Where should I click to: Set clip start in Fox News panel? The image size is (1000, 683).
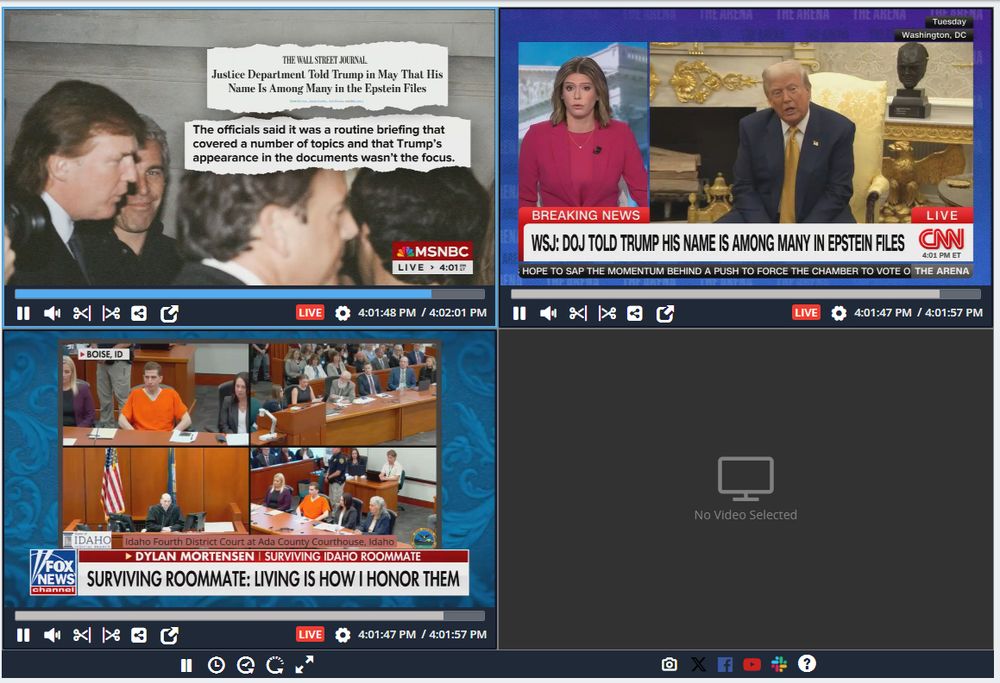click(x=82, y=635)
